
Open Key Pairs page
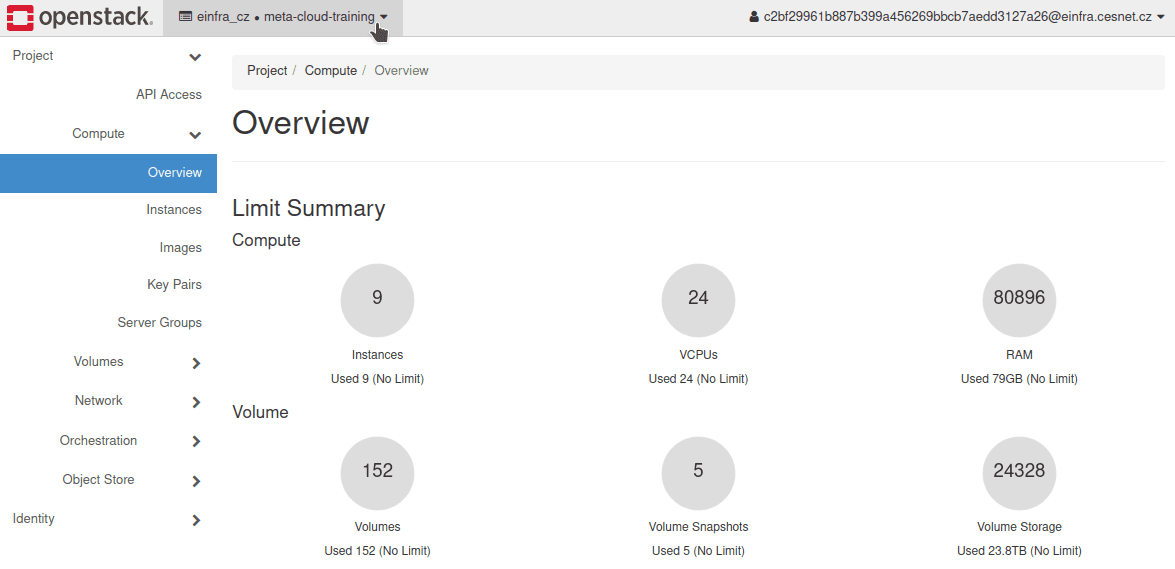[x=174, y=285]
